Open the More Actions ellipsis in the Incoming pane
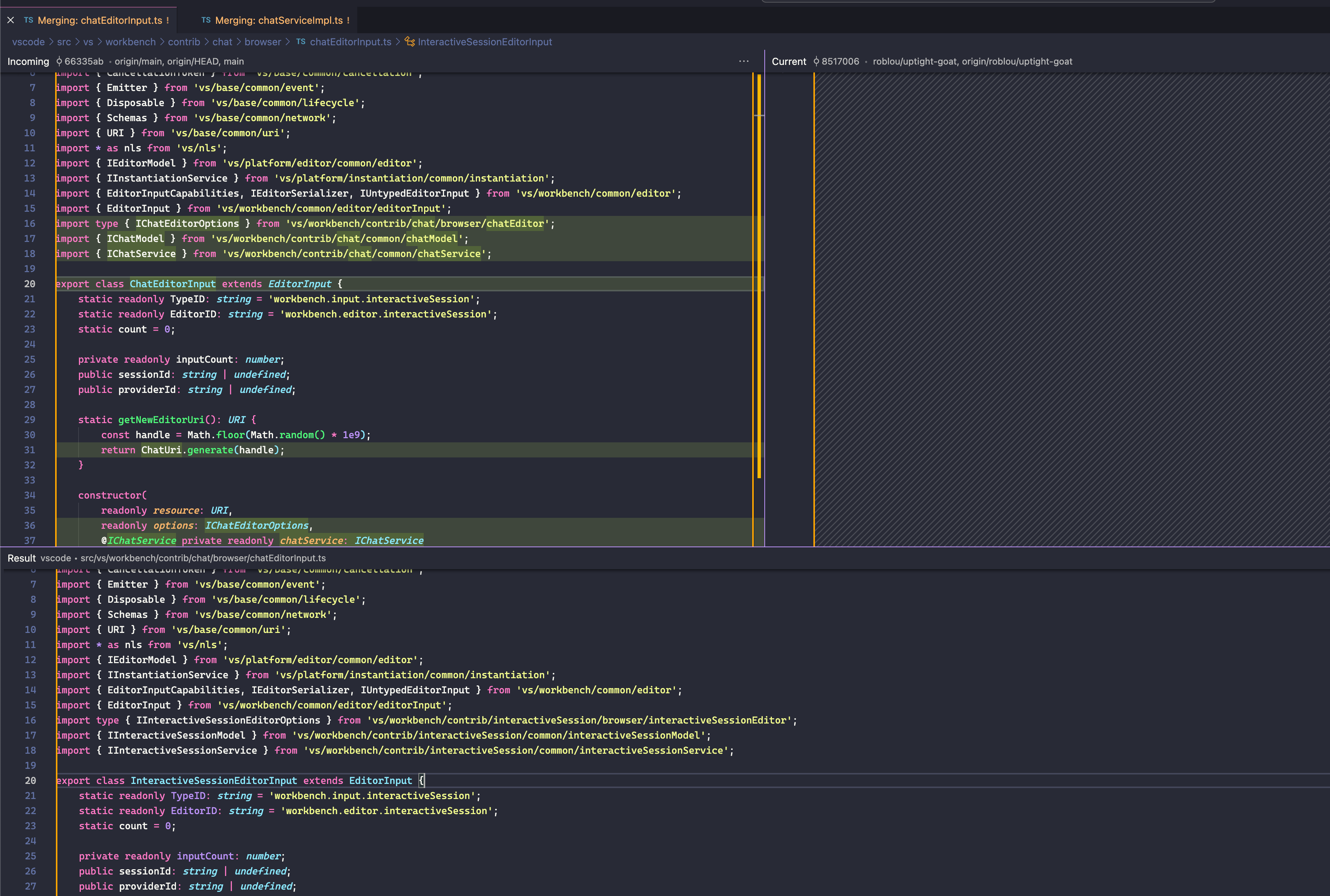 [x=744, y=61]
